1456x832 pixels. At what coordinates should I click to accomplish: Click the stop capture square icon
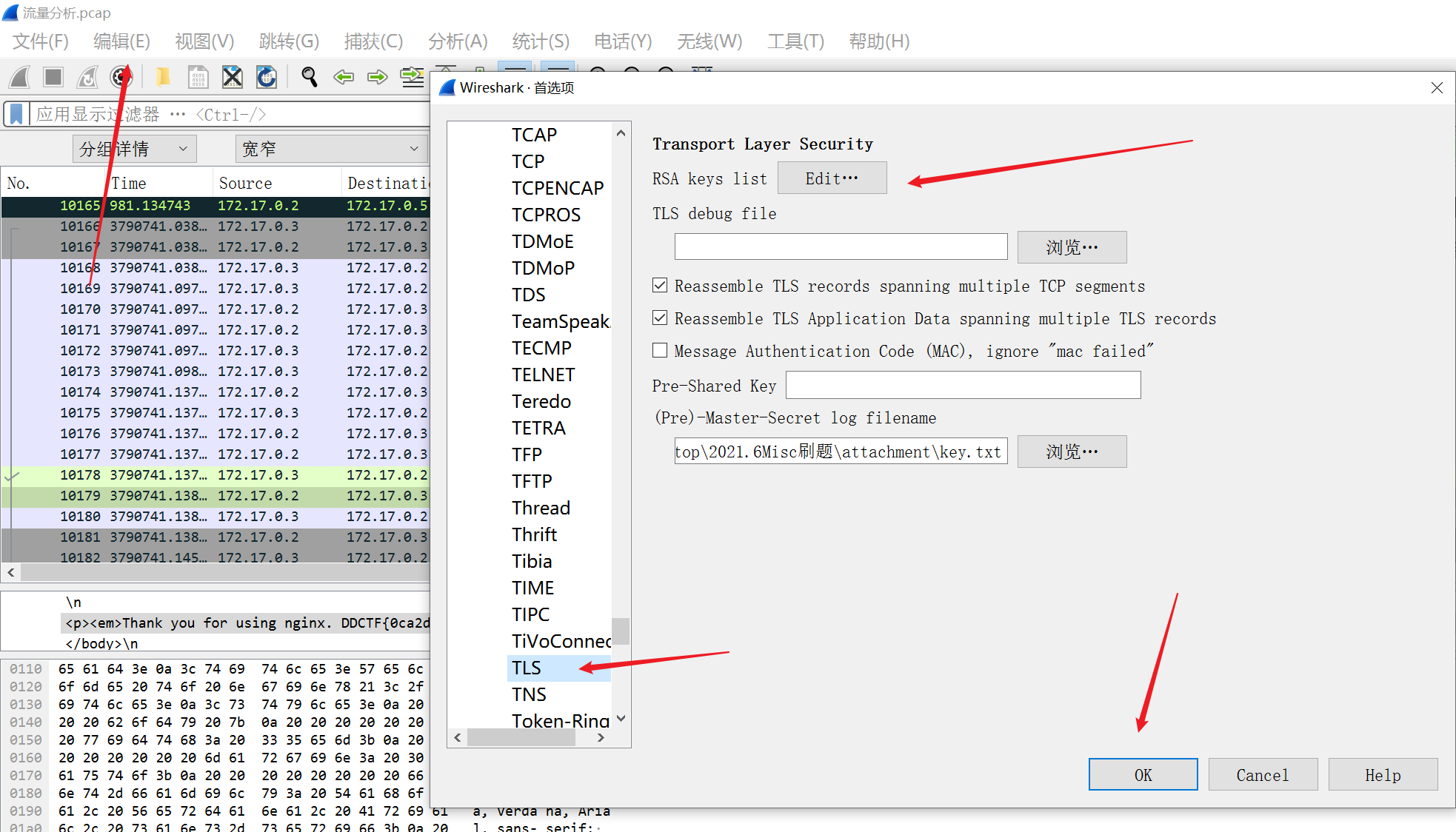[53, 77]
